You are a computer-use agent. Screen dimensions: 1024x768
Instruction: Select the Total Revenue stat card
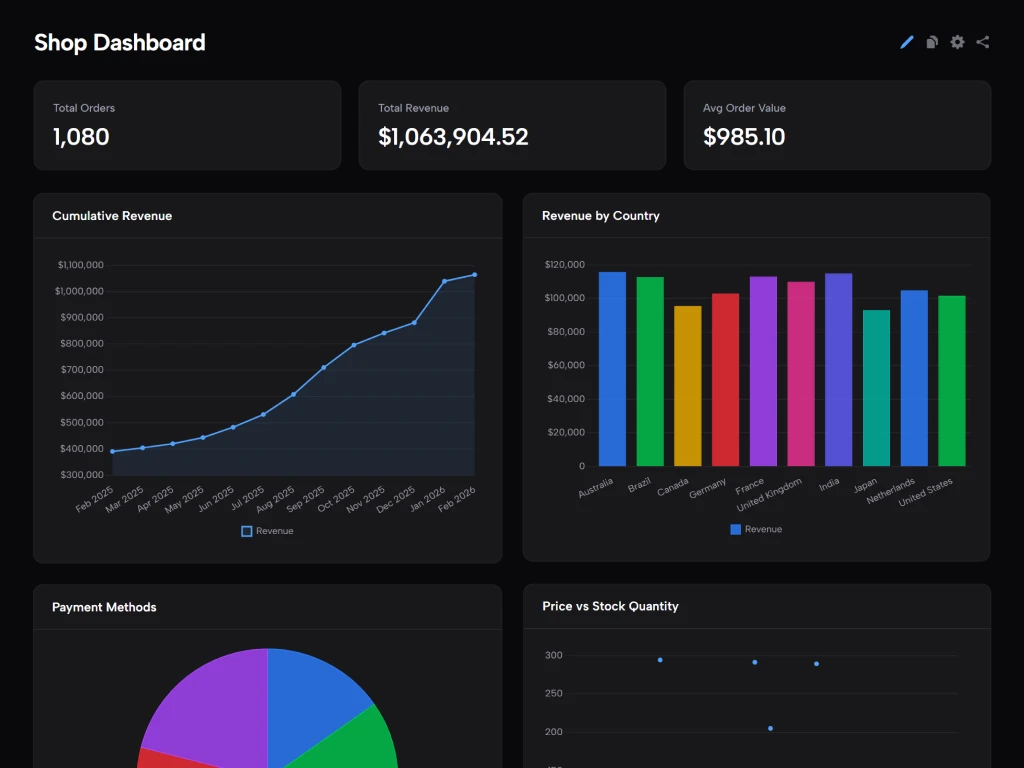(512, 125)
